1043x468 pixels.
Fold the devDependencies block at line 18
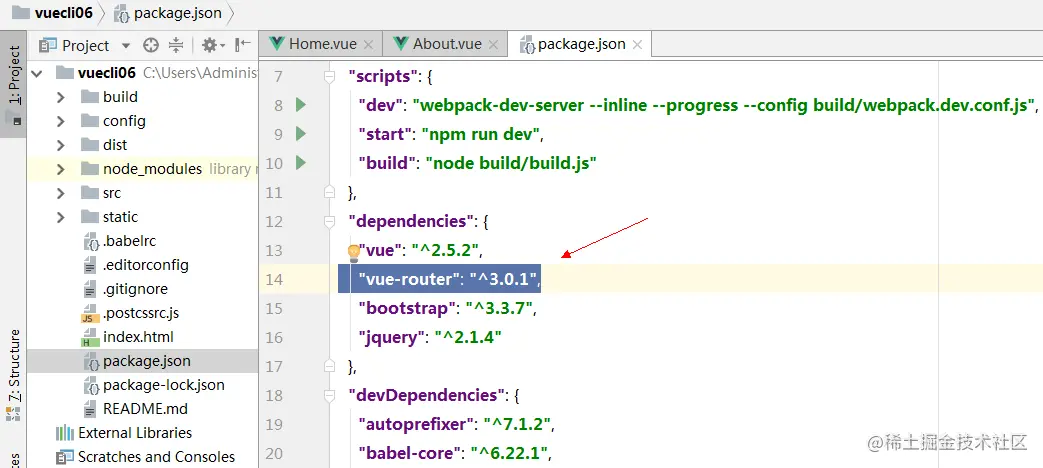click(x=329, y=396)
